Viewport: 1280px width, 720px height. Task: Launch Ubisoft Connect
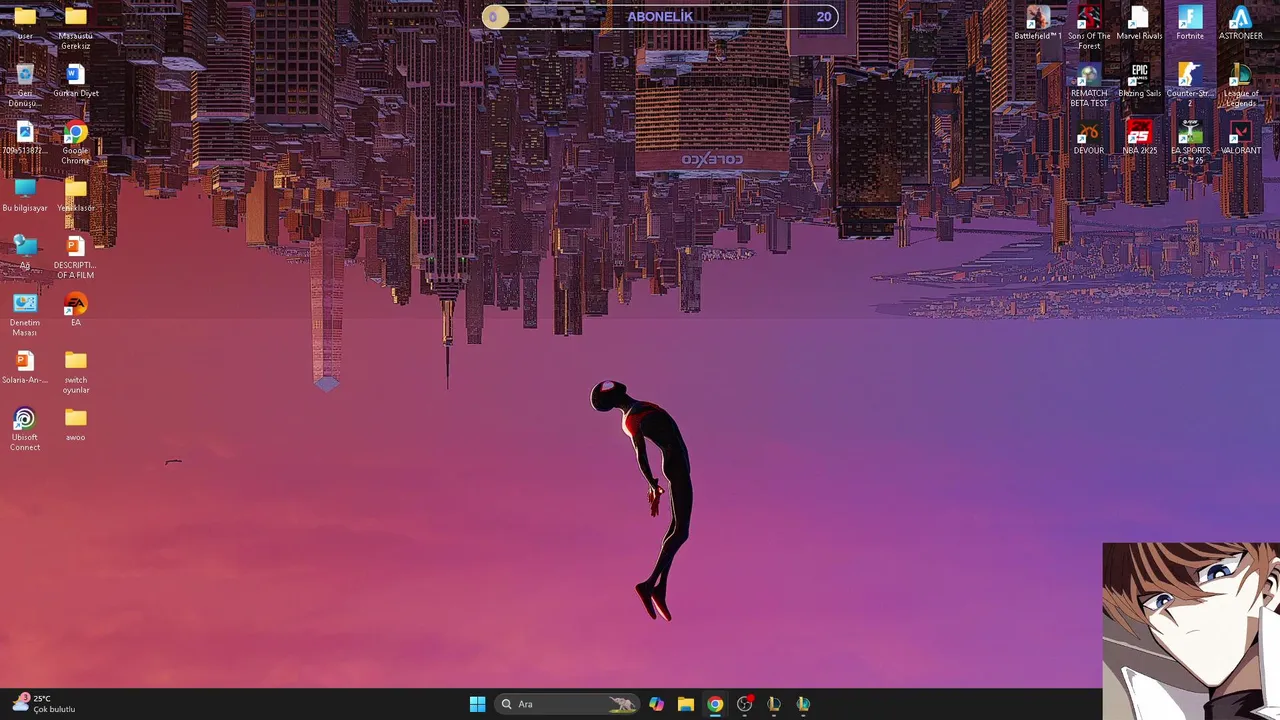click(x=25, y=429)
